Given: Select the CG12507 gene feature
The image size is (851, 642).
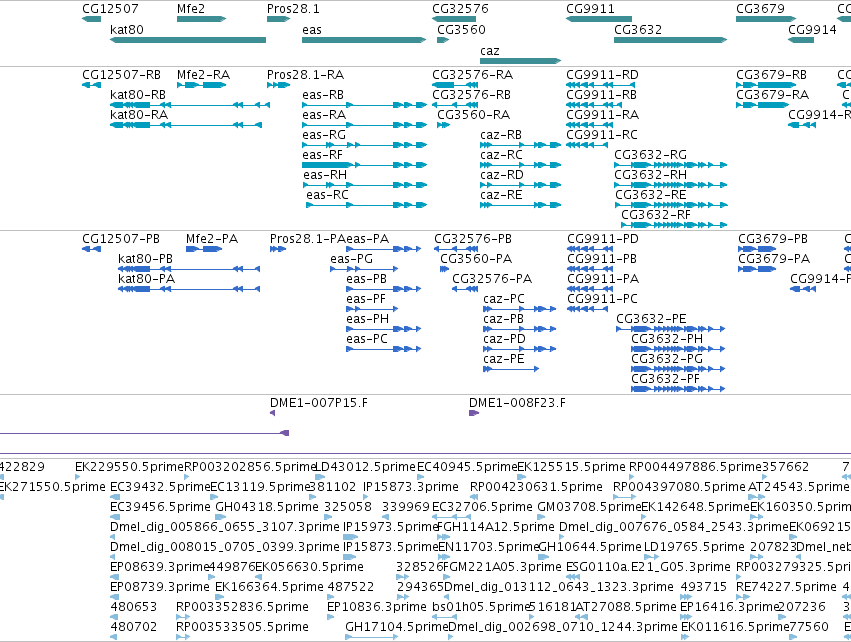Looking at the screenshot, I should pyautogui.click(x=91, y=19).
